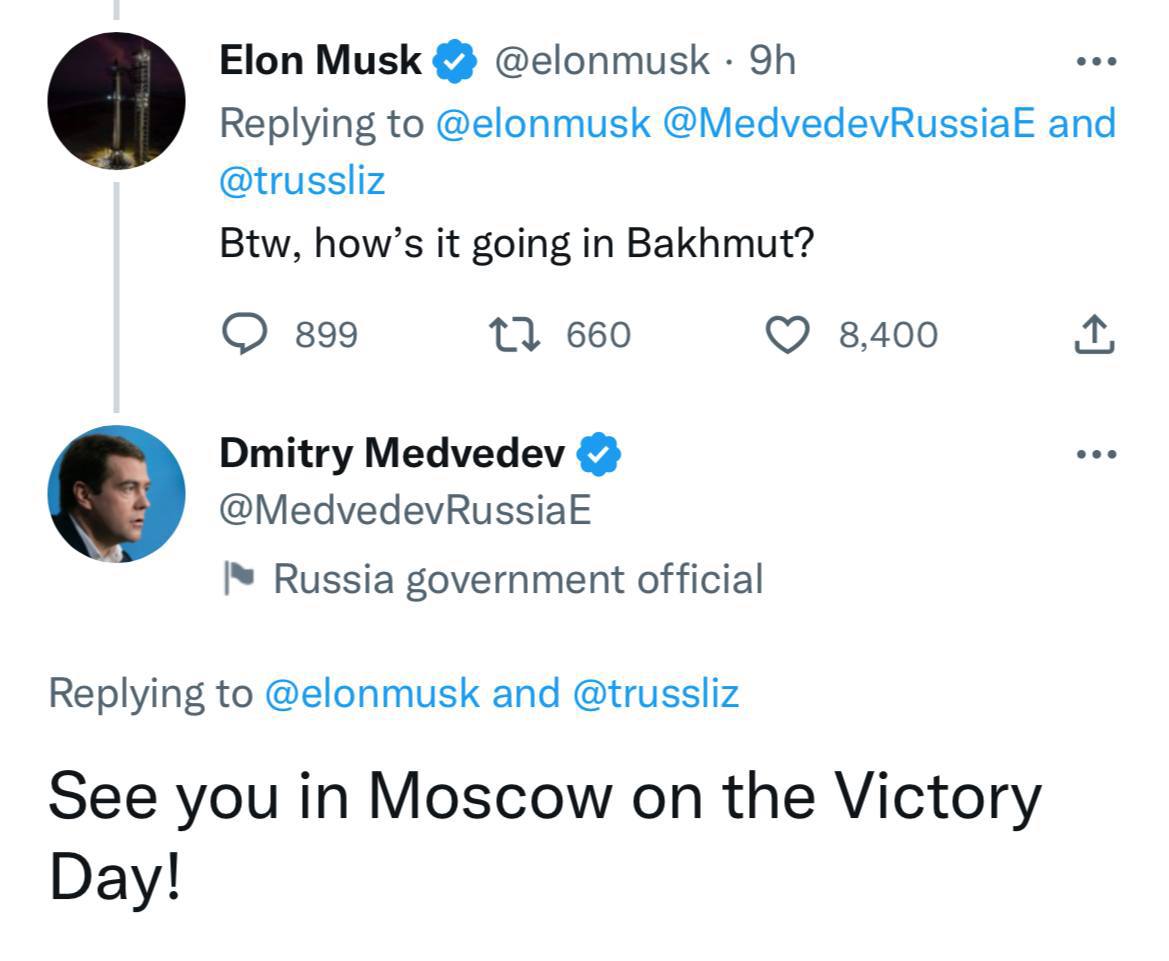Click the Dmitry Medvedev display name
This screenshot has height=961, width=1169.
(x=392, y=454)
